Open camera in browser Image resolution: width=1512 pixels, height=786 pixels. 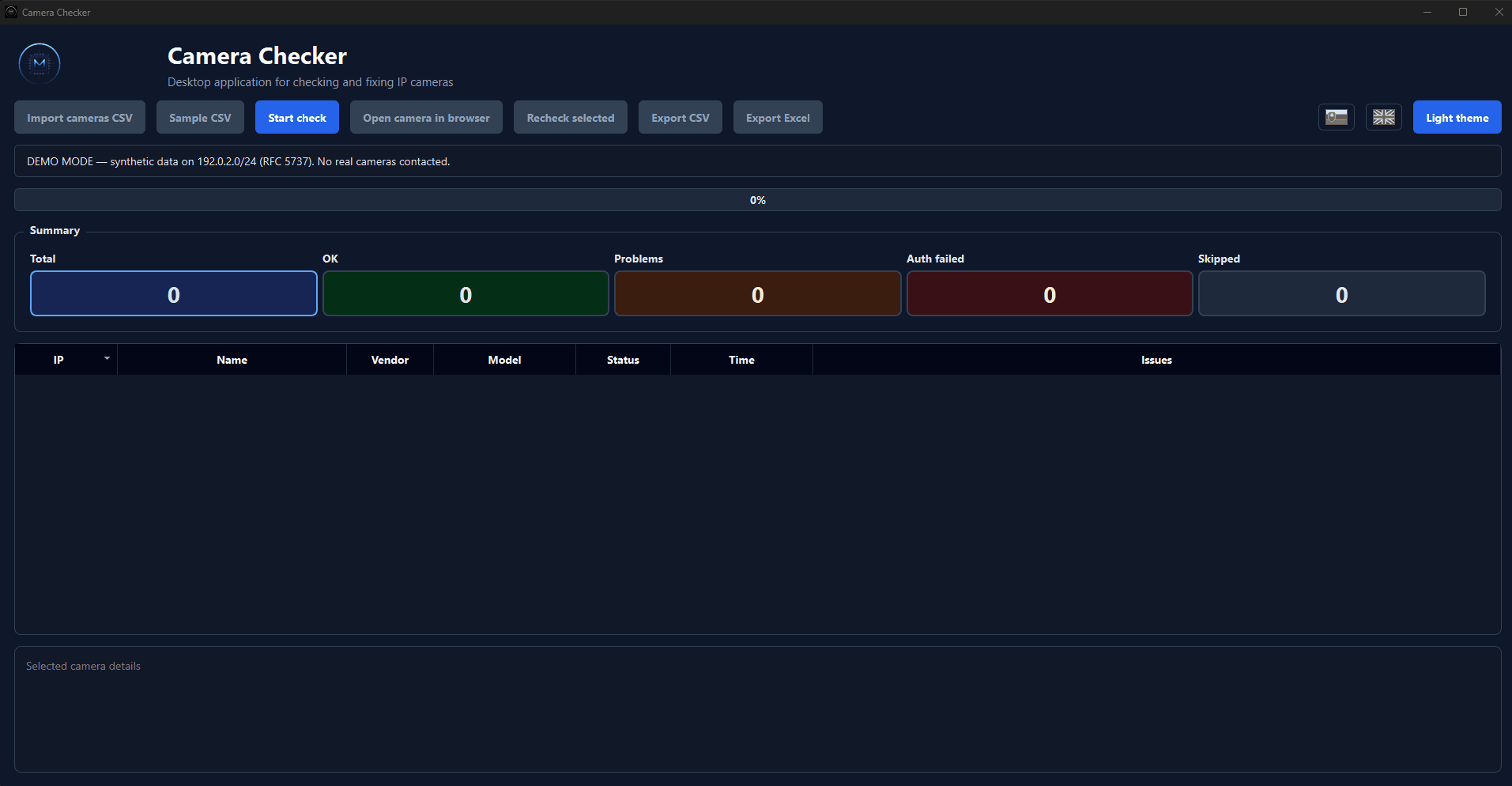[426, 117]
